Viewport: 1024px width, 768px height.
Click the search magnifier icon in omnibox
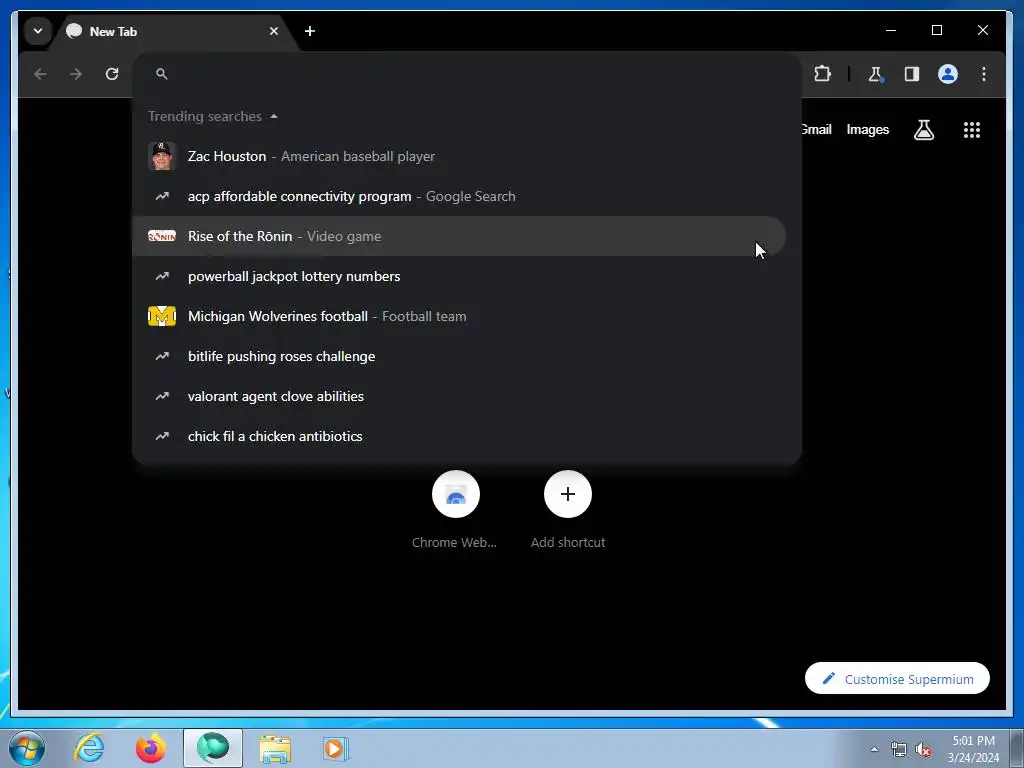coord(162,74)
